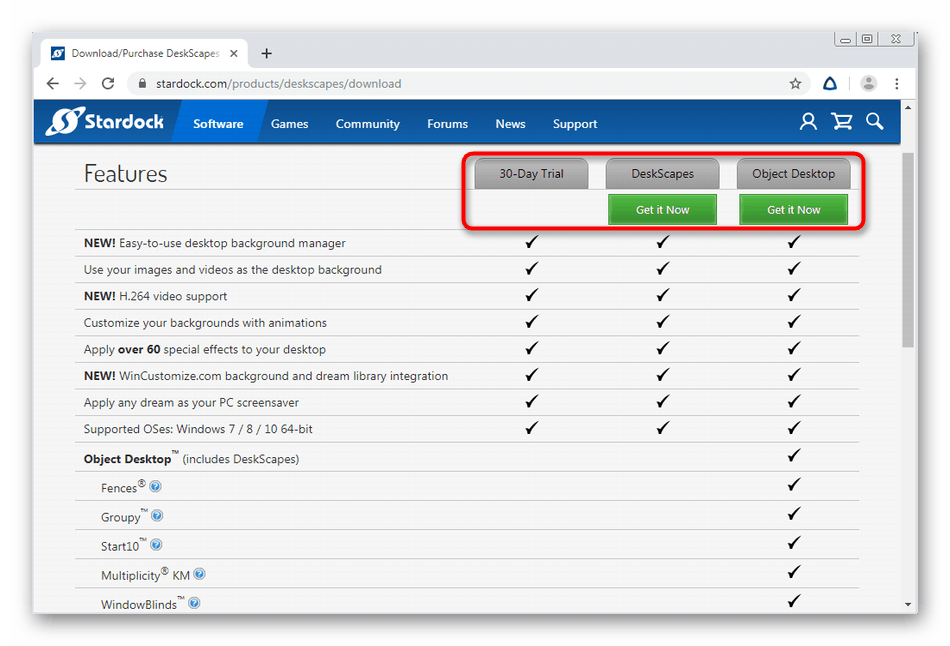Open a new tab with plus button
950x646 pixels.
point(266,54)
